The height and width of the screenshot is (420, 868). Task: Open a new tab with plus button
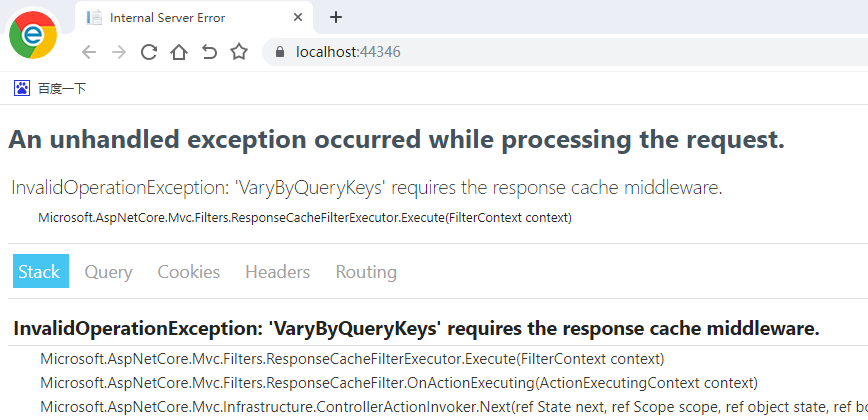(x=335, y=17)
